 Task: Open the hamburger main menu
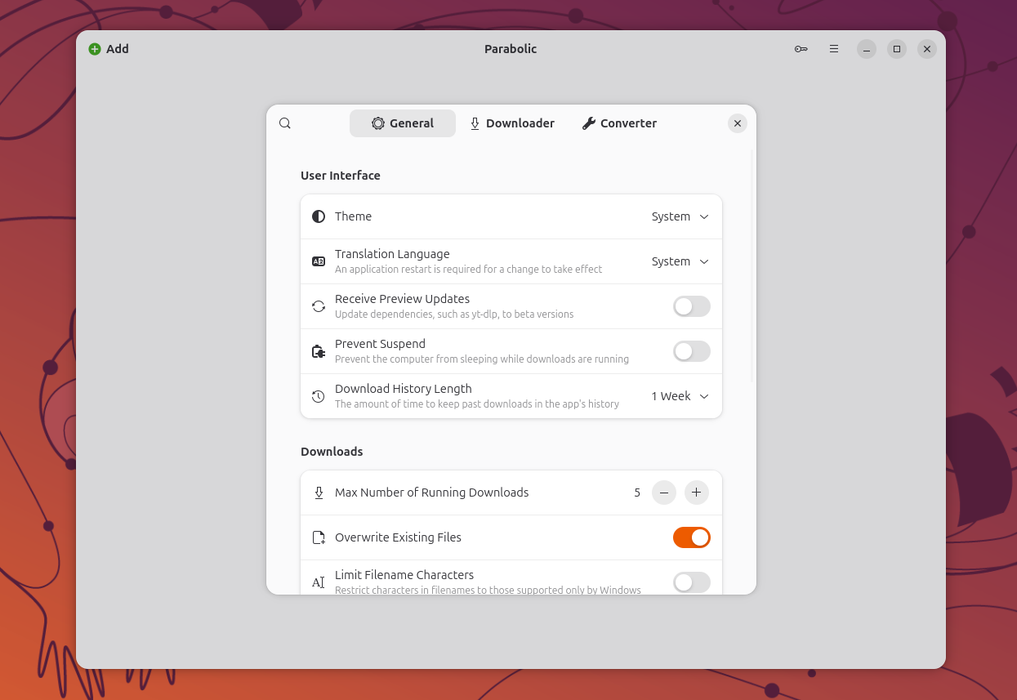833,49
